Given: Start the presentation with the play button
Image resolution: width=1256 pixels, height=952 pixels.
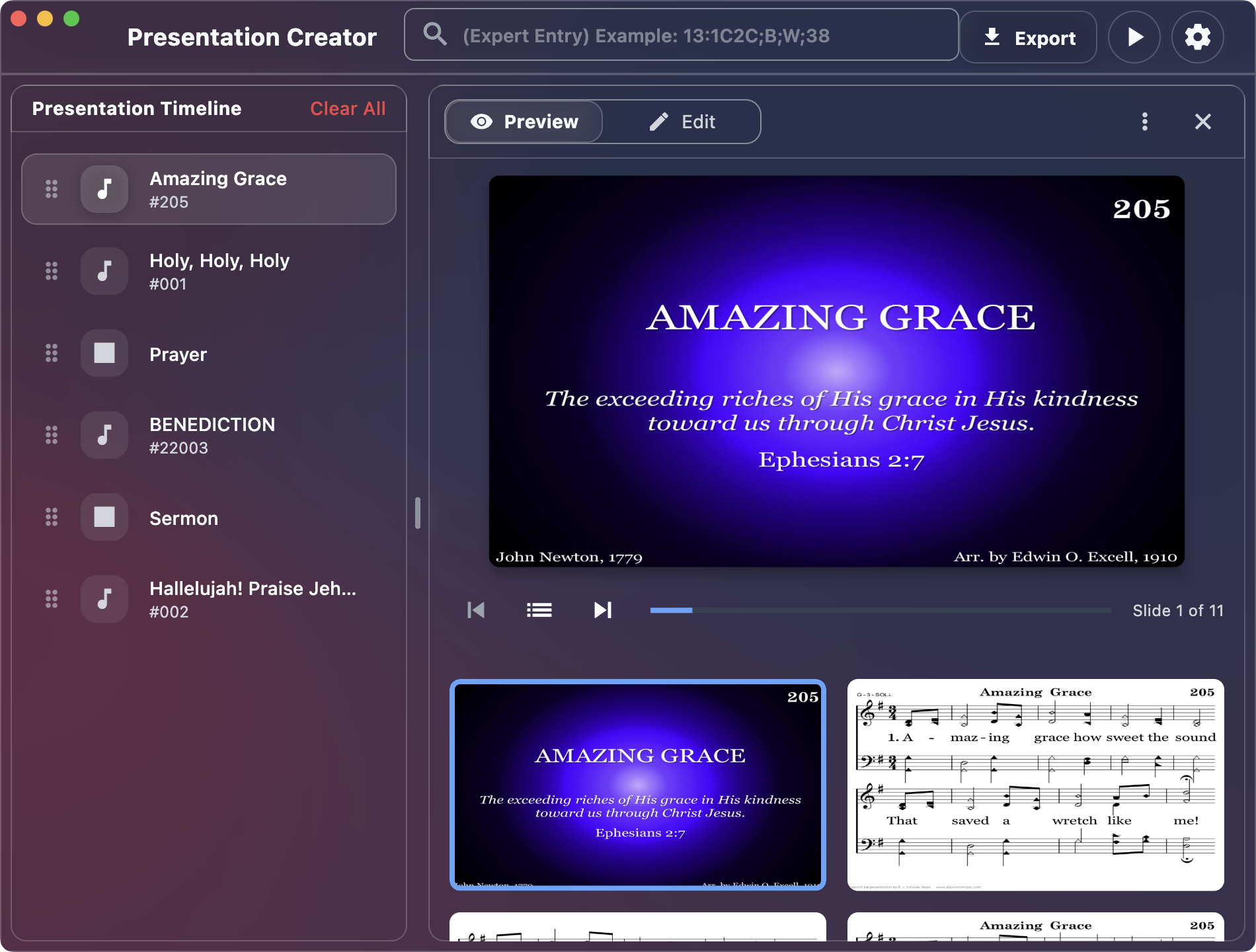Looking at the screenshot, I should coord(1133,37).
